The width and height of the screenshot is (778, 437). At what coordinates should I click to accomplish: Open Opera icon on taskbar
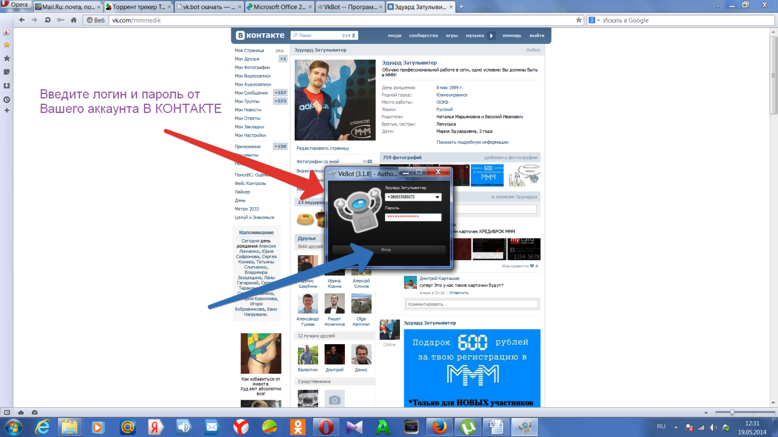(326, 427)
